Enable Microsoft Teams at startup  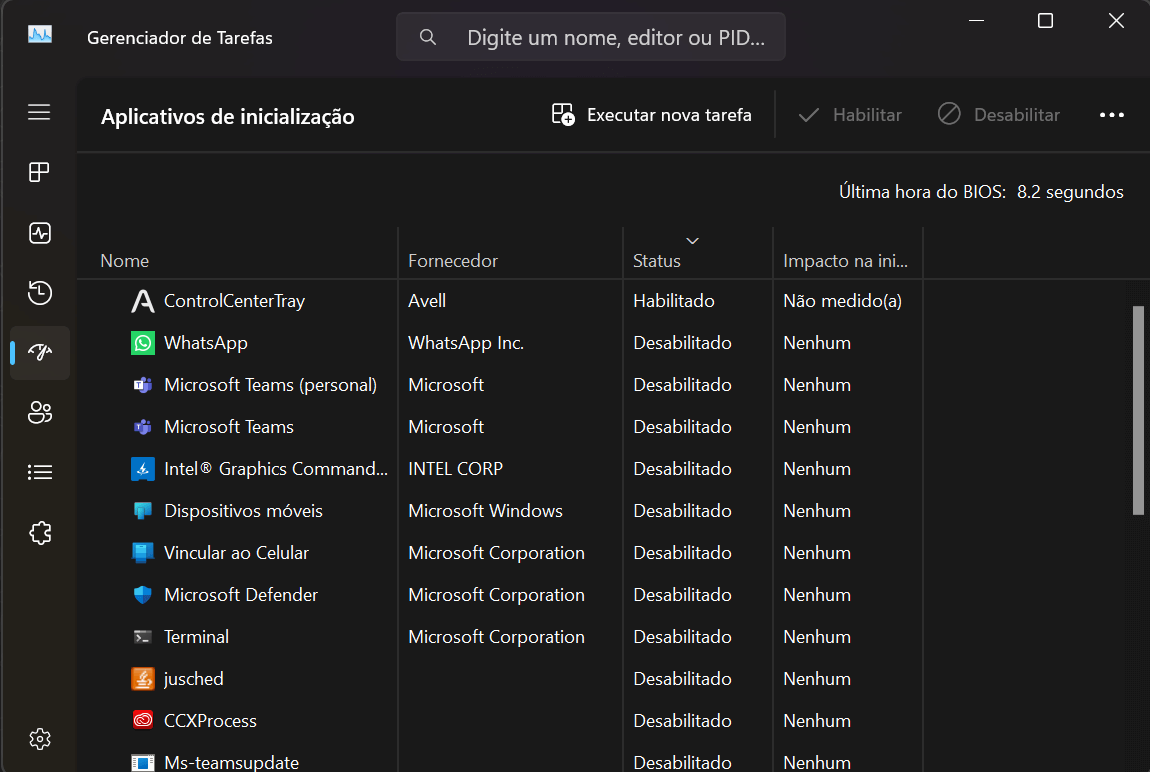tap(229, 426)
